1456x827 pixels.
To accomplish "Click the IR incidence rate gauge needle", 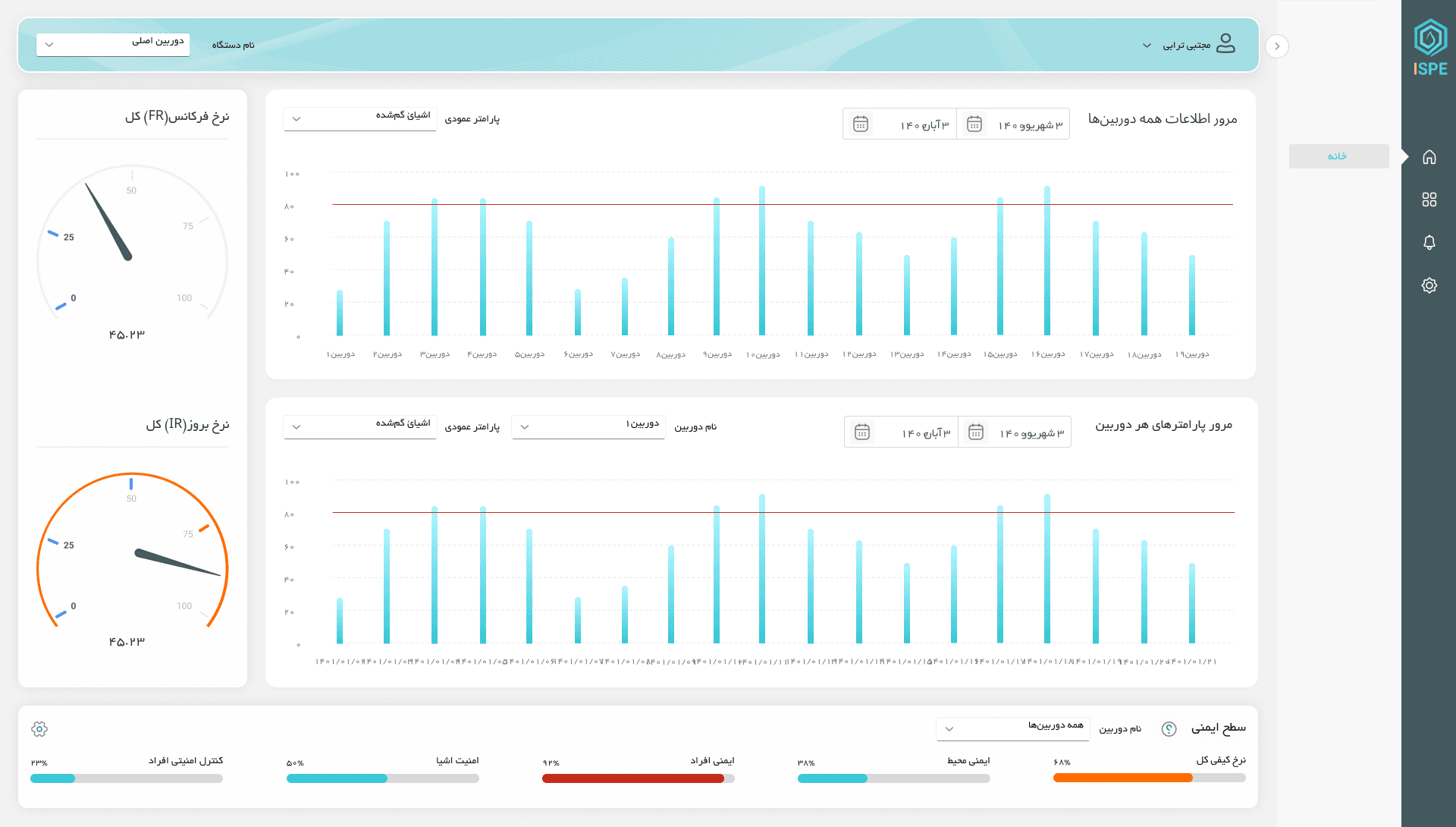I will click(x=177, y=563).
